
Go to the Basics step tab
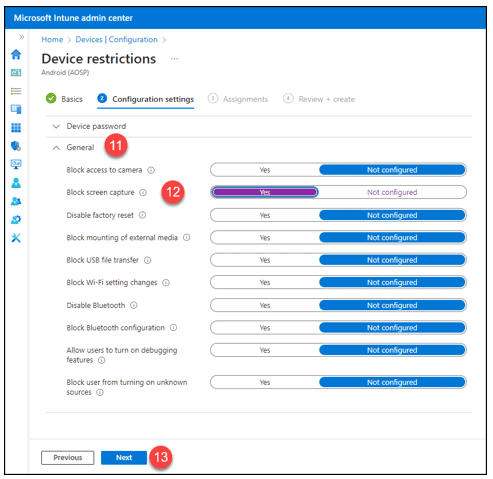(x=64, y=99)
